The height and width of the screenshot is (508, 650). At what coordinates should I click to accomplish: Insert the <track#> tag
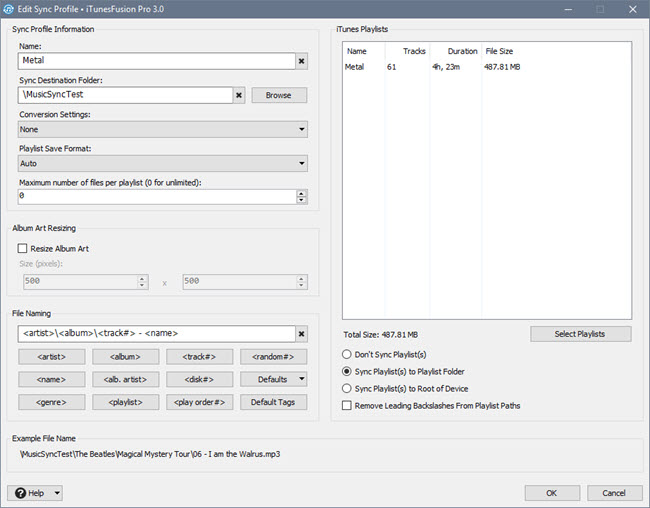[x=199, y=357]
